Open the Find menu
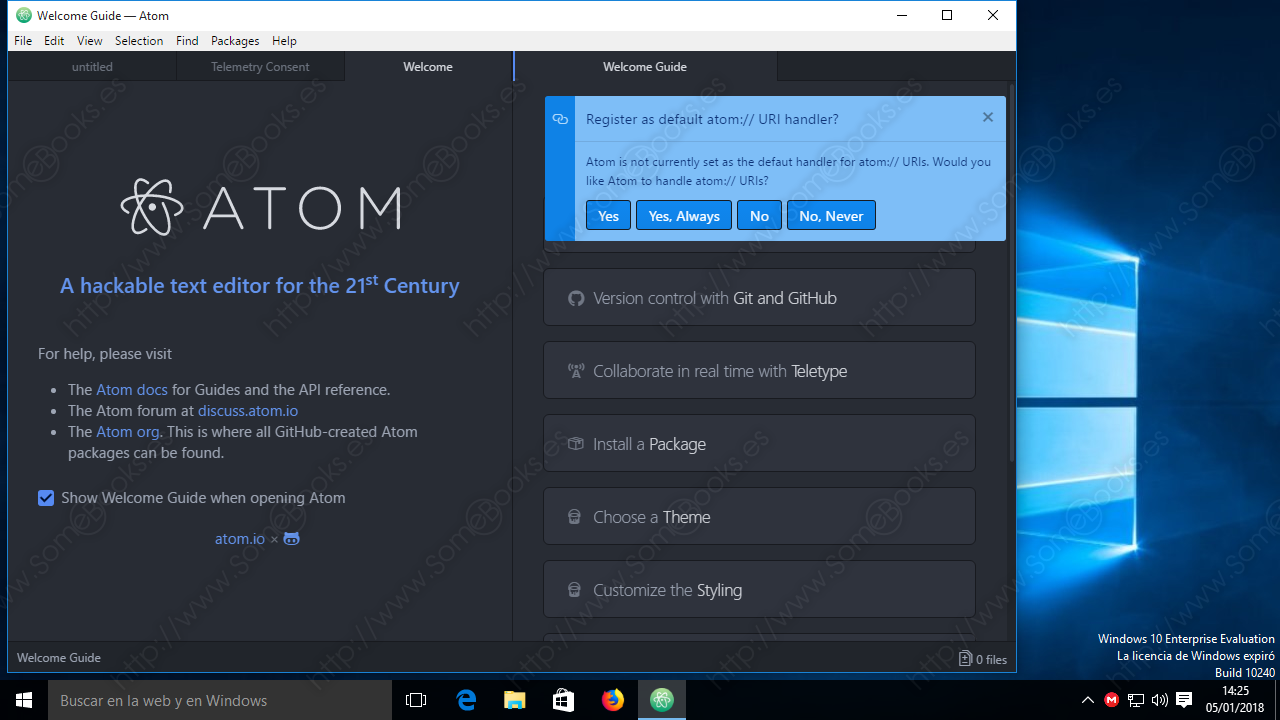This screenshot has width=1280, height=720. [x=187, y=41]
